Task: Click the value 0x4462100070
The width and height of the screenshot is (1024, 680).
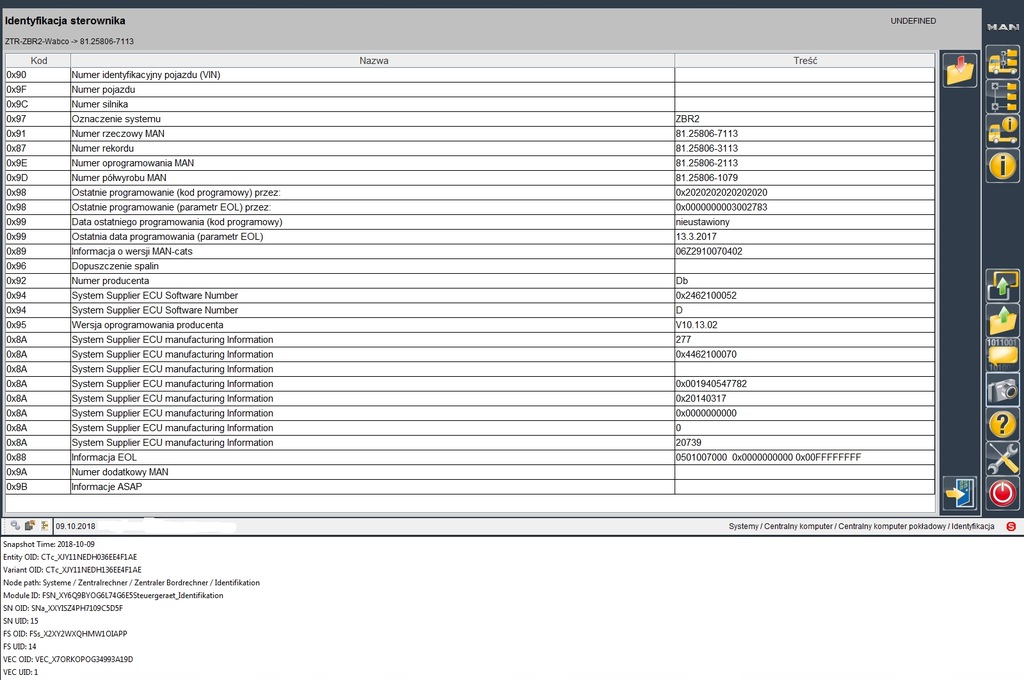Action: (x=706, y=354)
